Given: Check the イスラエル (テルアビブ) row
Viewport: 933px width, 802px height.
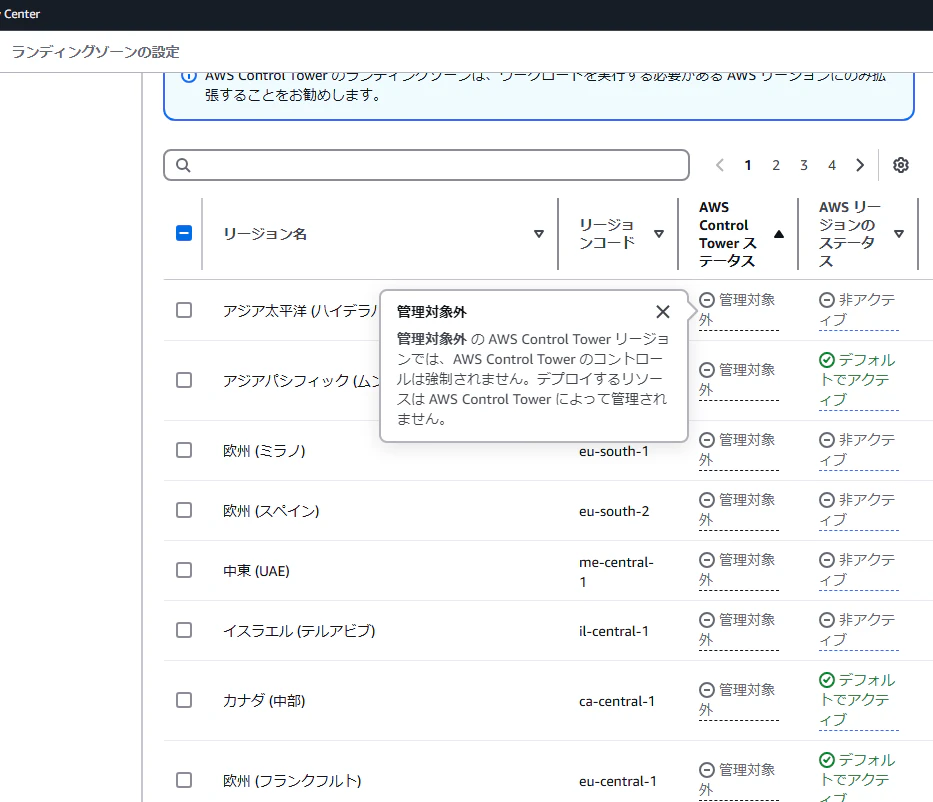Looking at the screenshot, I should tap(184, 631).
